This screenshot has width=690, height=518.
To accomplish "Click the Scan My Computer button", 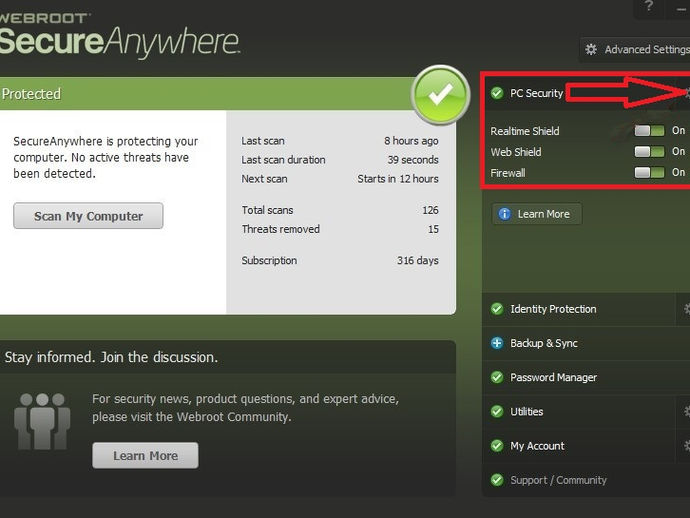I will pos(88,216).
